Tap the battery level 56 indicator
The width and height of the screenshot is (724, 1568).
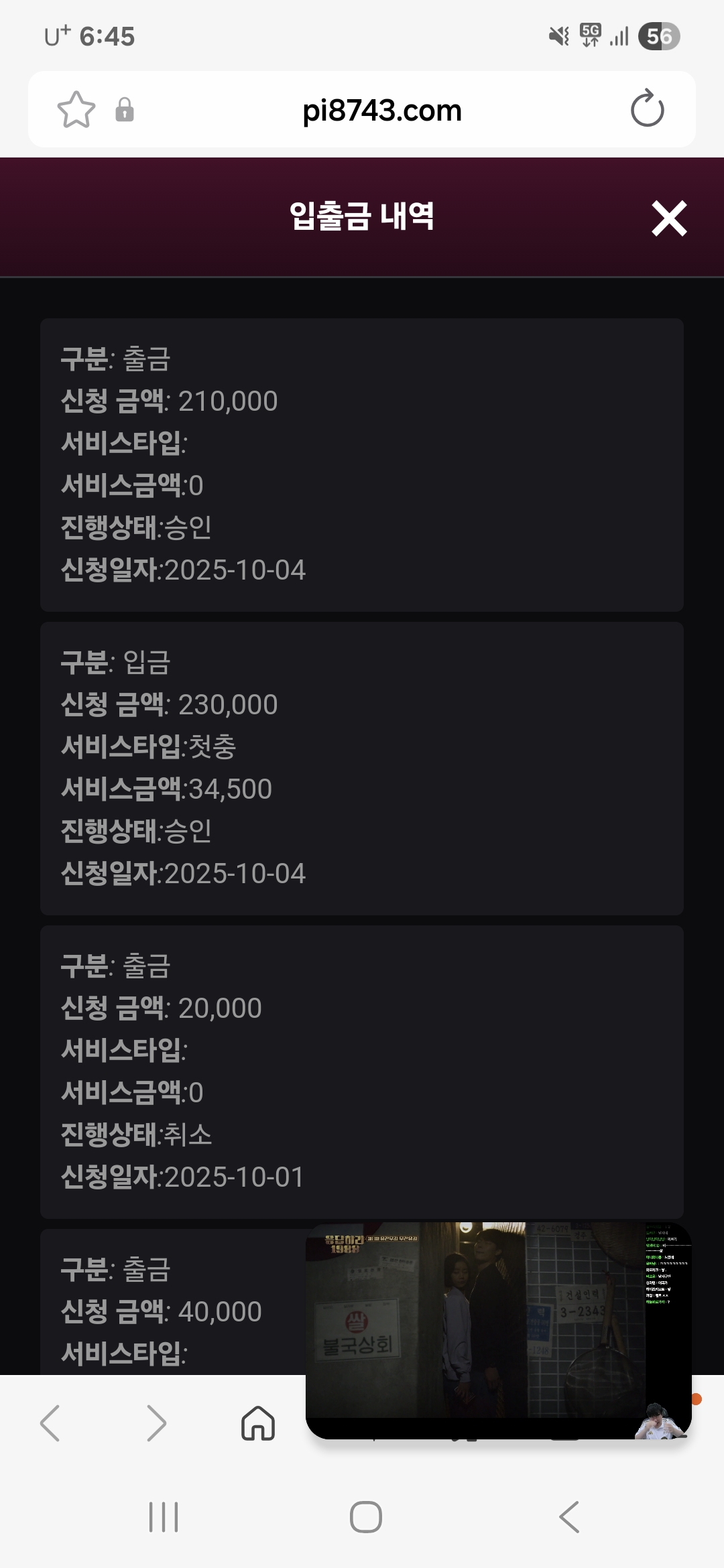[659, 36]
